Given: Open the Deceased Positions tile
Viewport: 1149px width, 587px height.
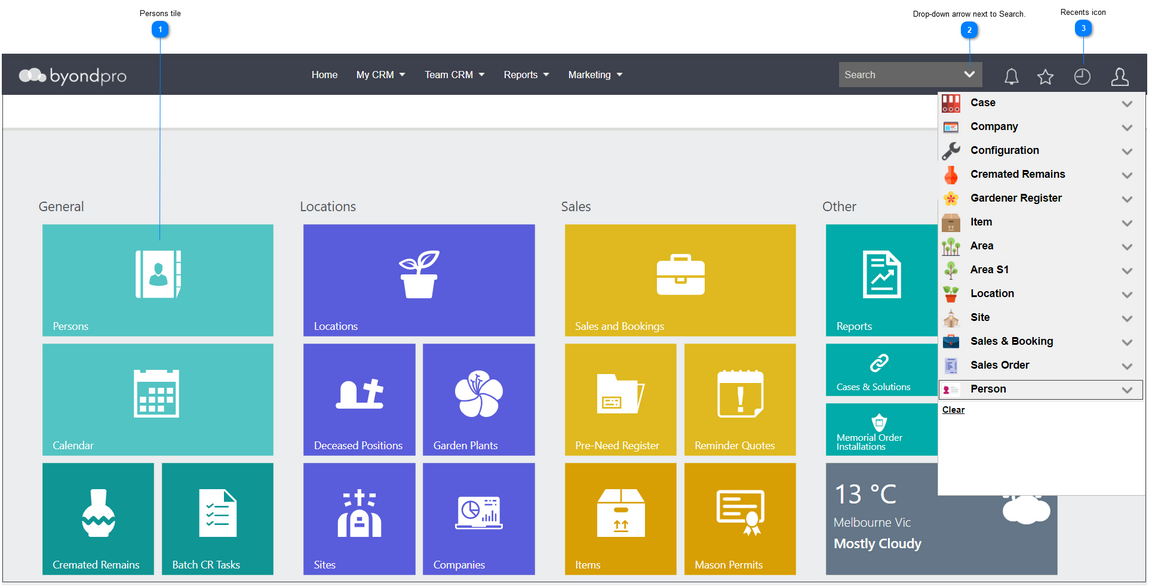Looking at the screenshot, I should pyautogui.click(x=359, y=399).
